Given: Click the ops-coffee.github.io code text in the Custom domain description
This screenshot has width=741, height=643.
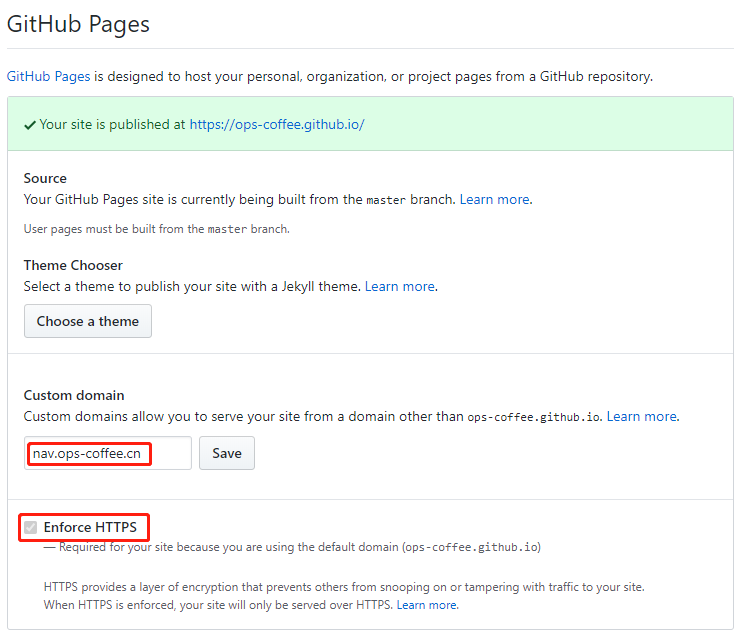Looking at the screenshot, I should [x=533, y=417].
